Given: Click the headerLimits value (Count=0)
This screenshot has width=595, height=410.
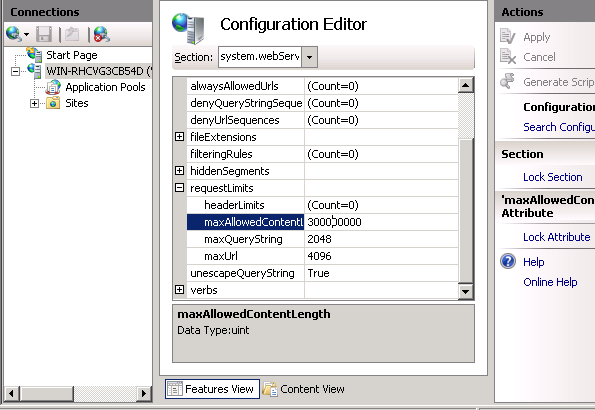Looking at the screenshot, I should tap(333, 205).
